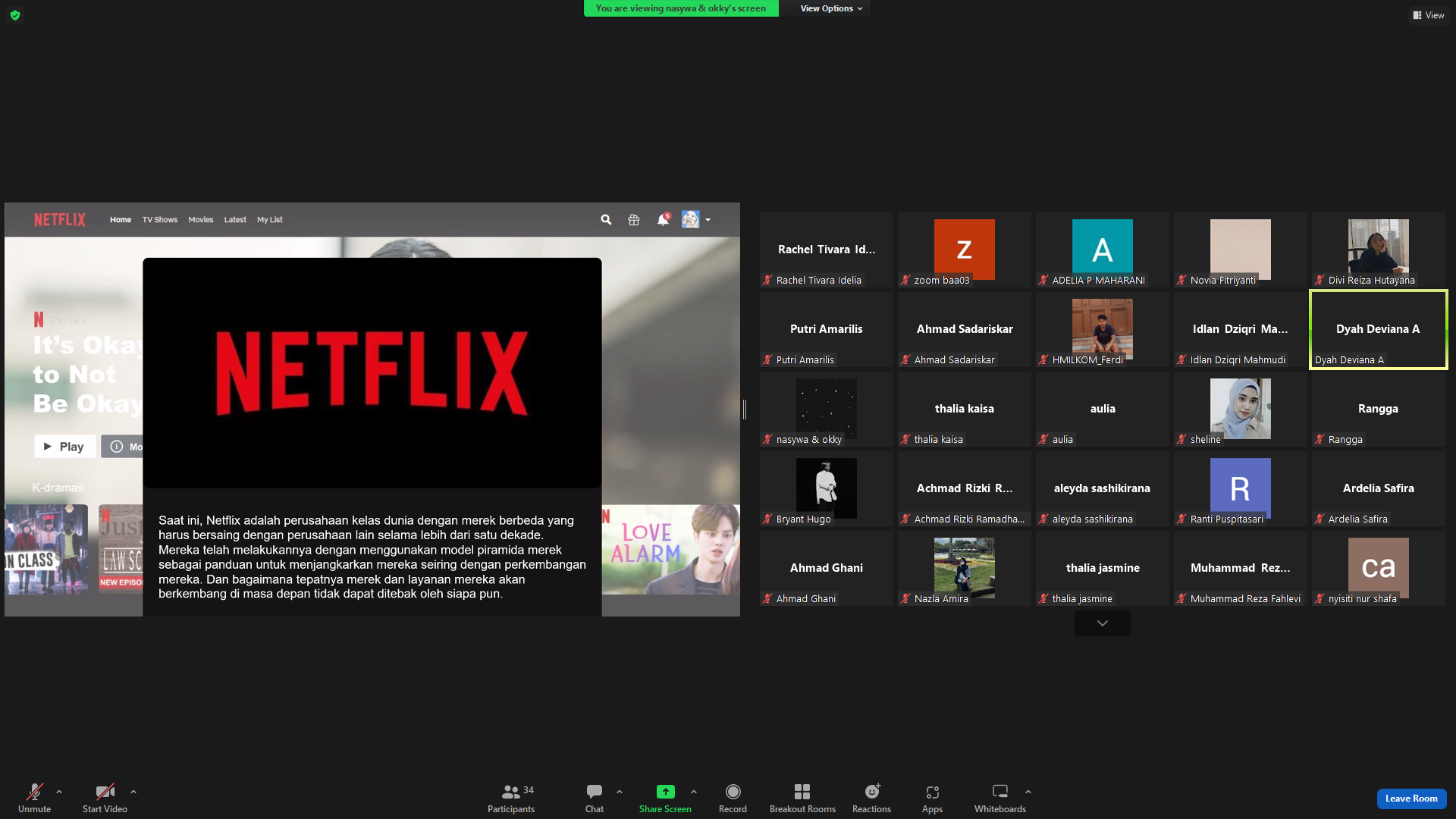The image size is (1456, 819).
Task: Leave the breakout room
Action: pyautogui.click(x=1411, y=799)
